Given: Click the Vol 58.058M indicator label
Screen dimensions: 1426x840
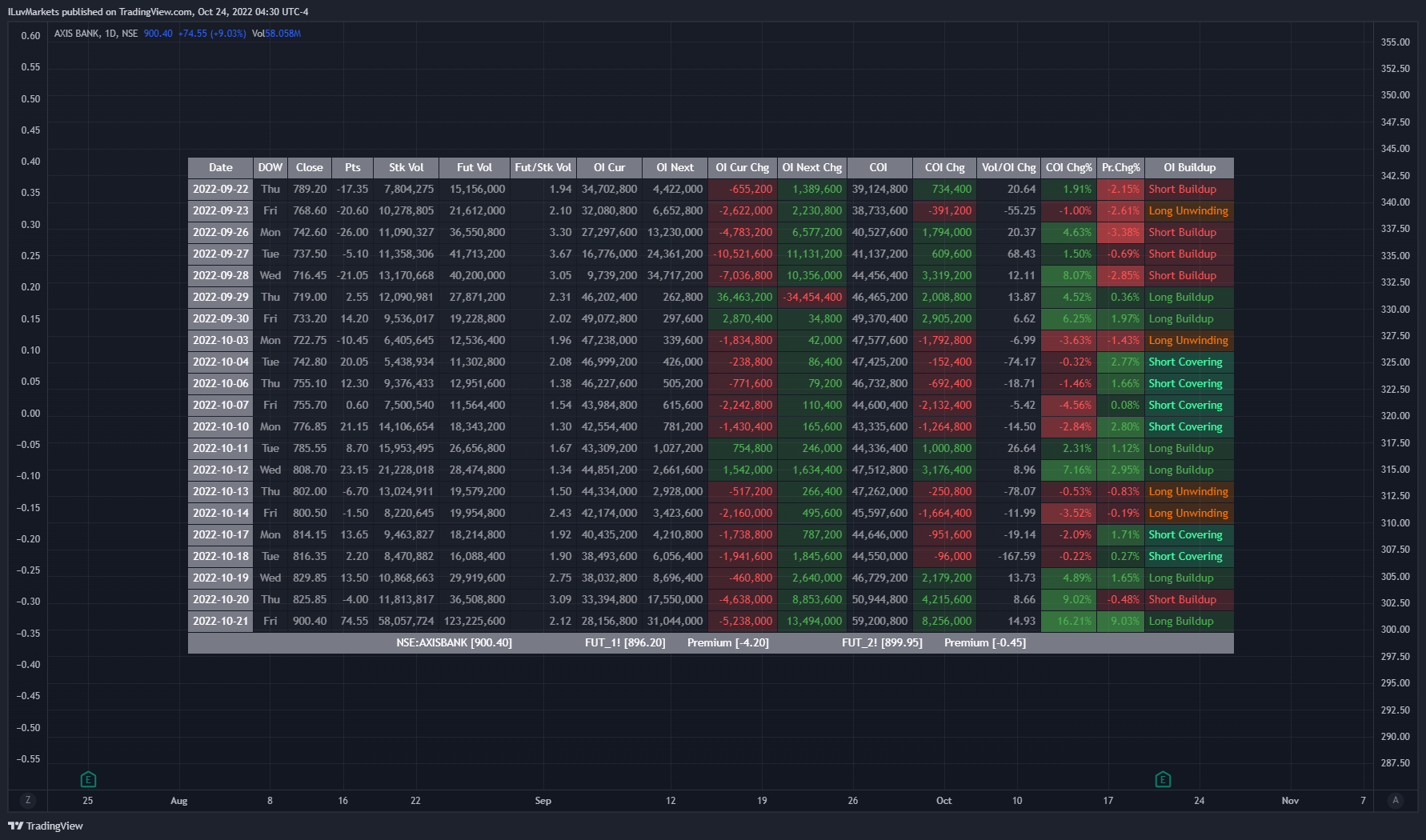Looking at the screenshot, I should click(276, 34).
